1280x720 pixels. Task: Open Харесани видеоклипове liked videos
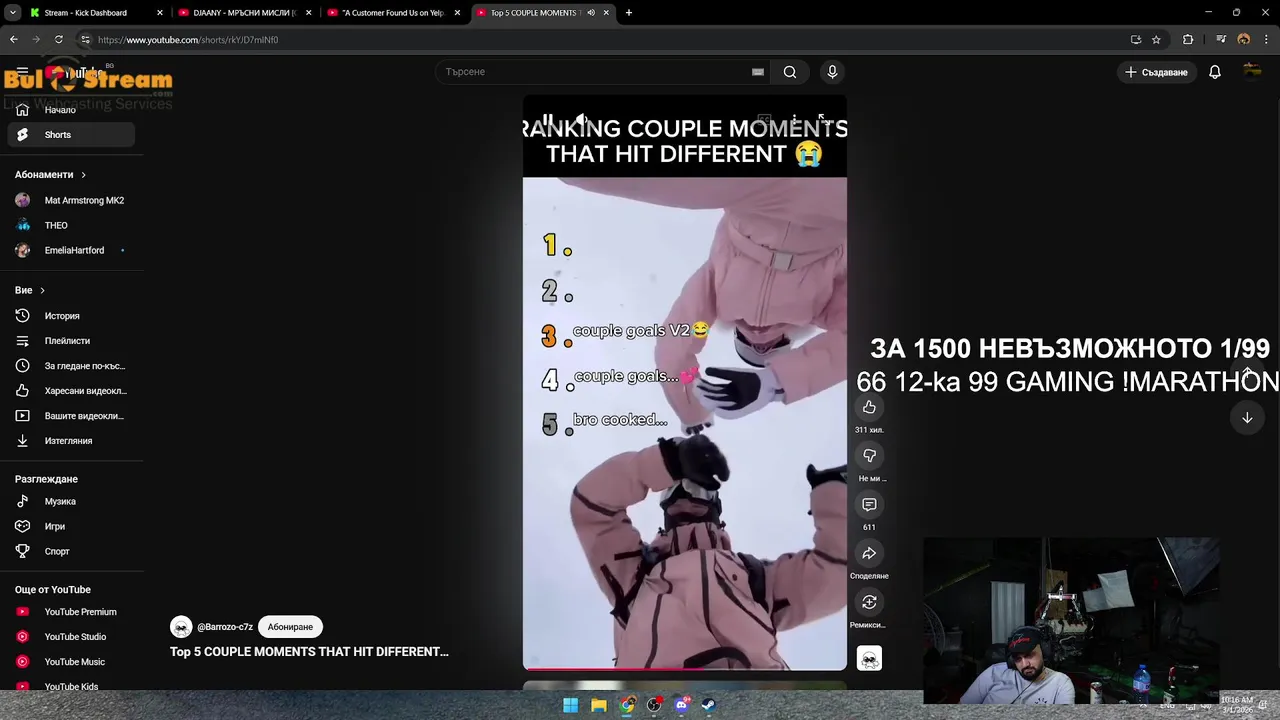point(71,391)
